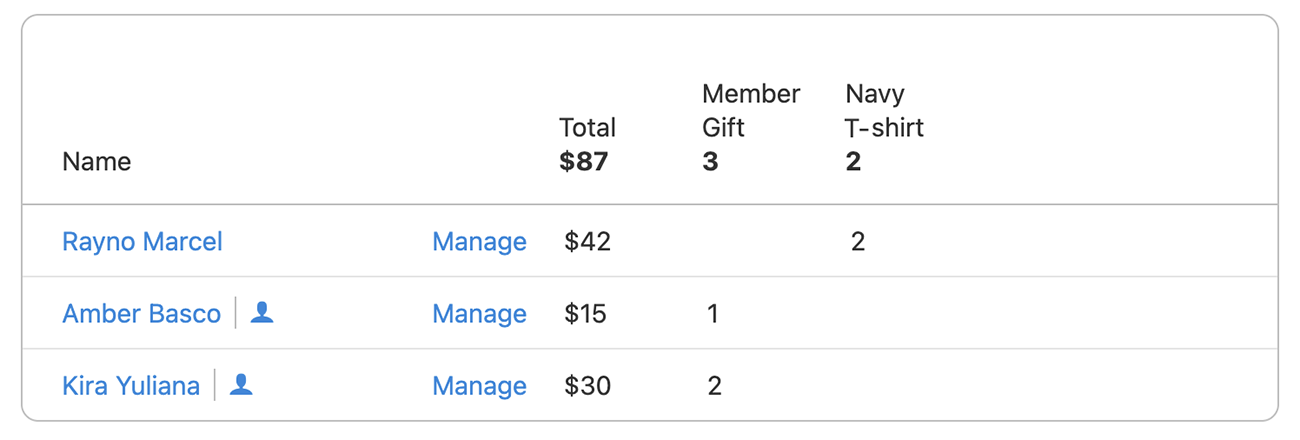
Task: Open Amber Basco's profile link
Action: [141, 314]
